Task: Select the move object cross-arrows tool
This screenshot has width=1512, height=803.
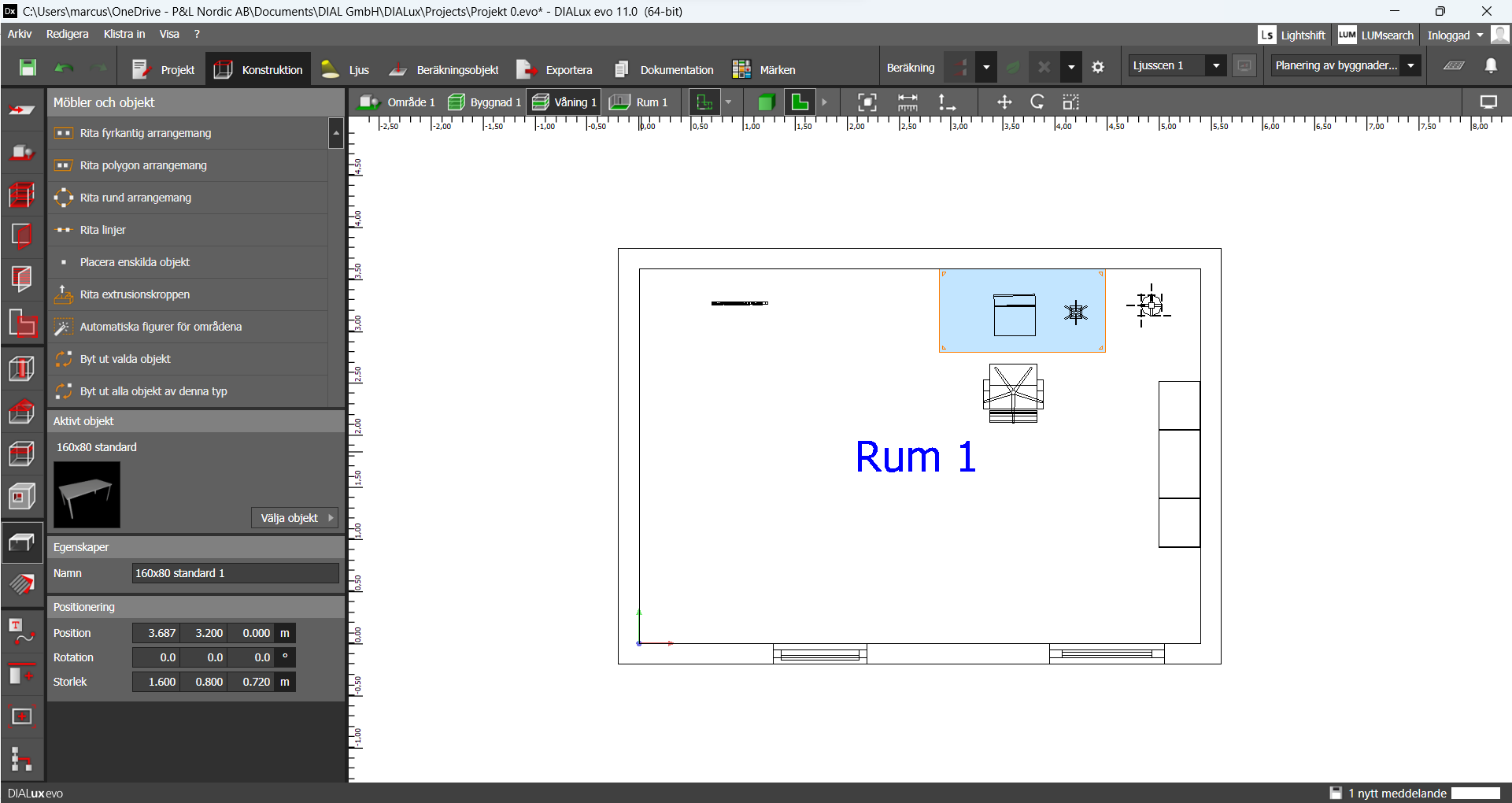Action: tap(1004, 102)
